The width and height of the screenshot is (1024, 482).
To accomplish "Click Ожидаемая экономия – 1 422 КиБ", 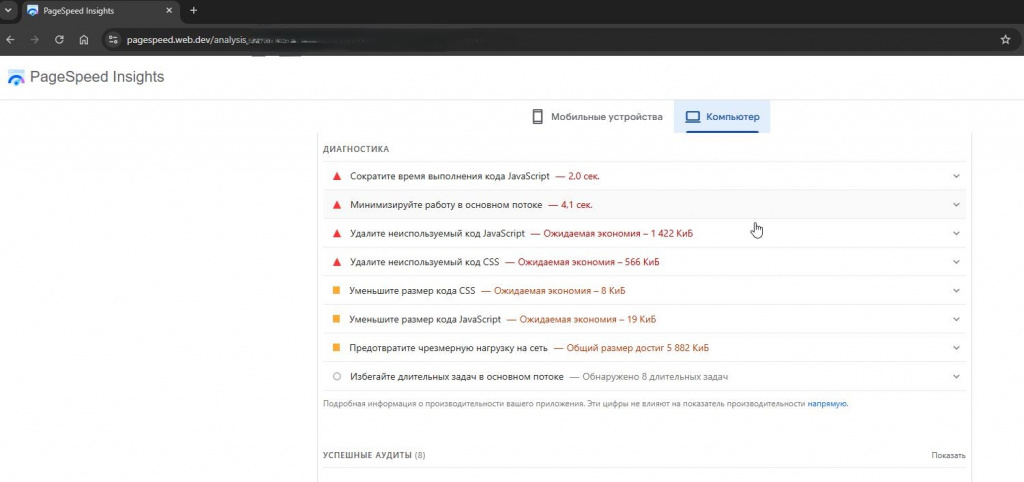I will point(618,233).
